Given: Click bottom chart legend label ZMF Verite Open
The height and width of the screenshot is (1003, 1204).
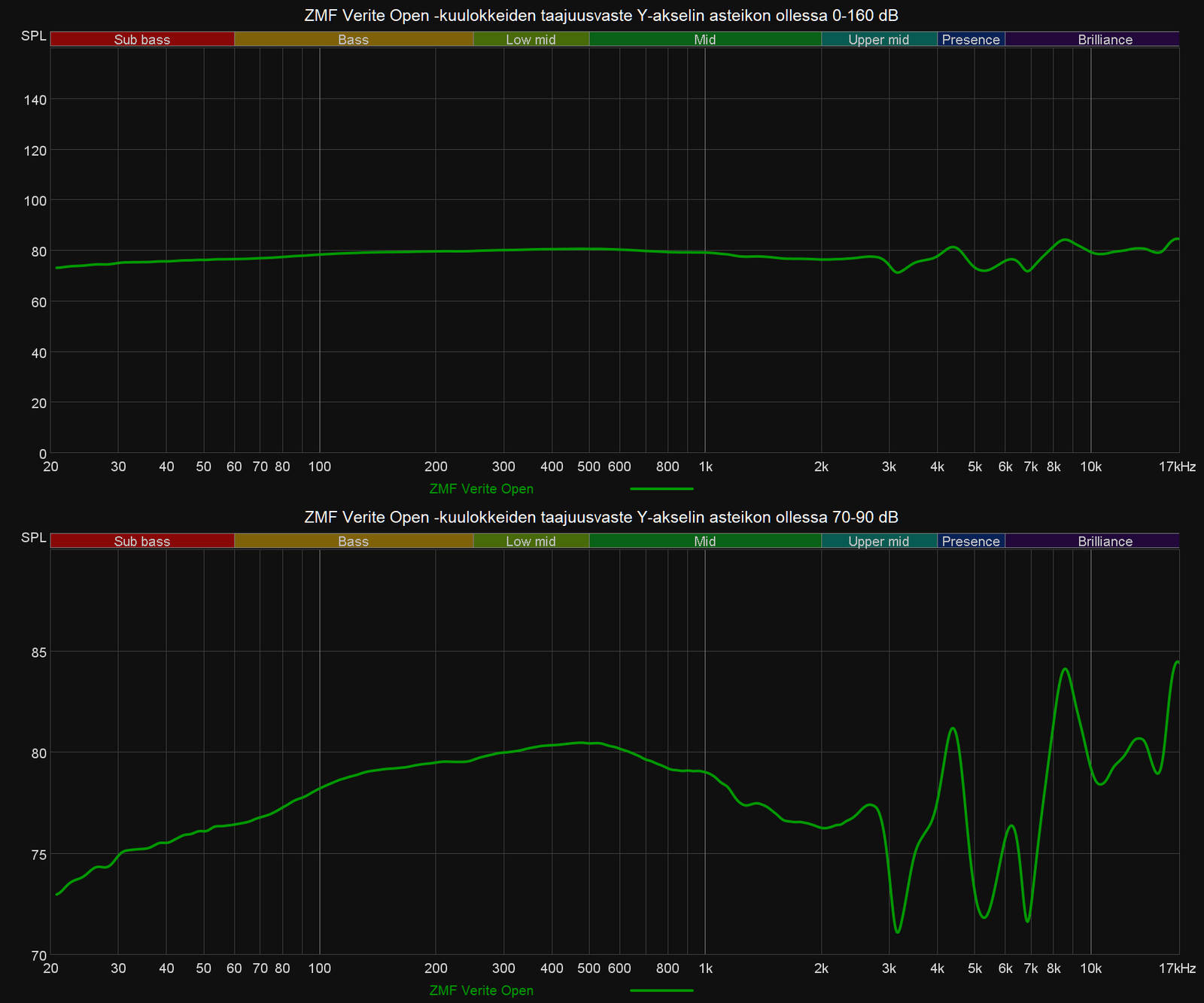Looking at the screenshot, I should (481, 991).
